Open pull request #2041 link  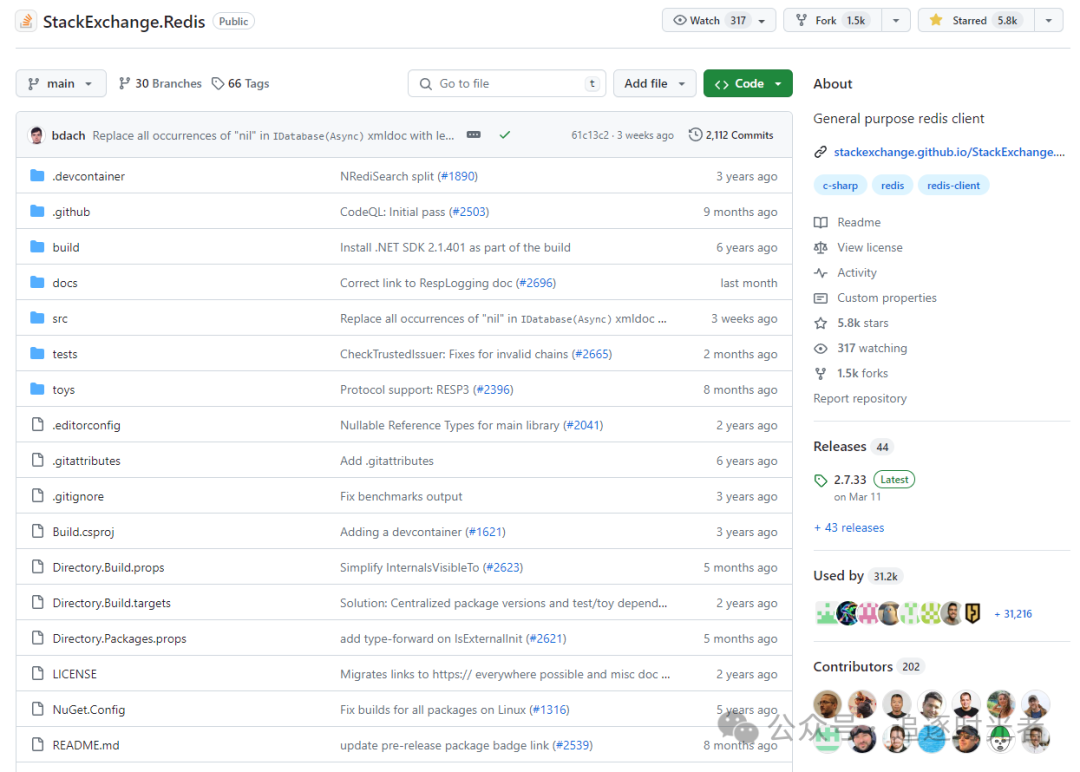583,425
